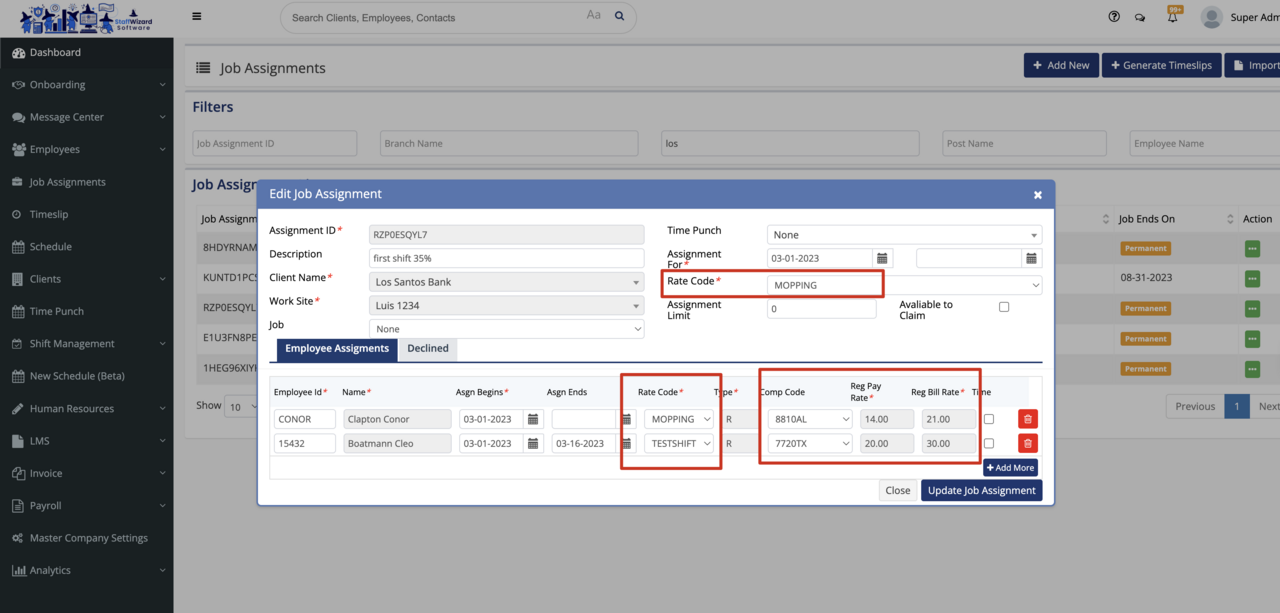Screen dimensions: 1280x613
Task: Open Timeslip from the sidebar
Action: 49,214
